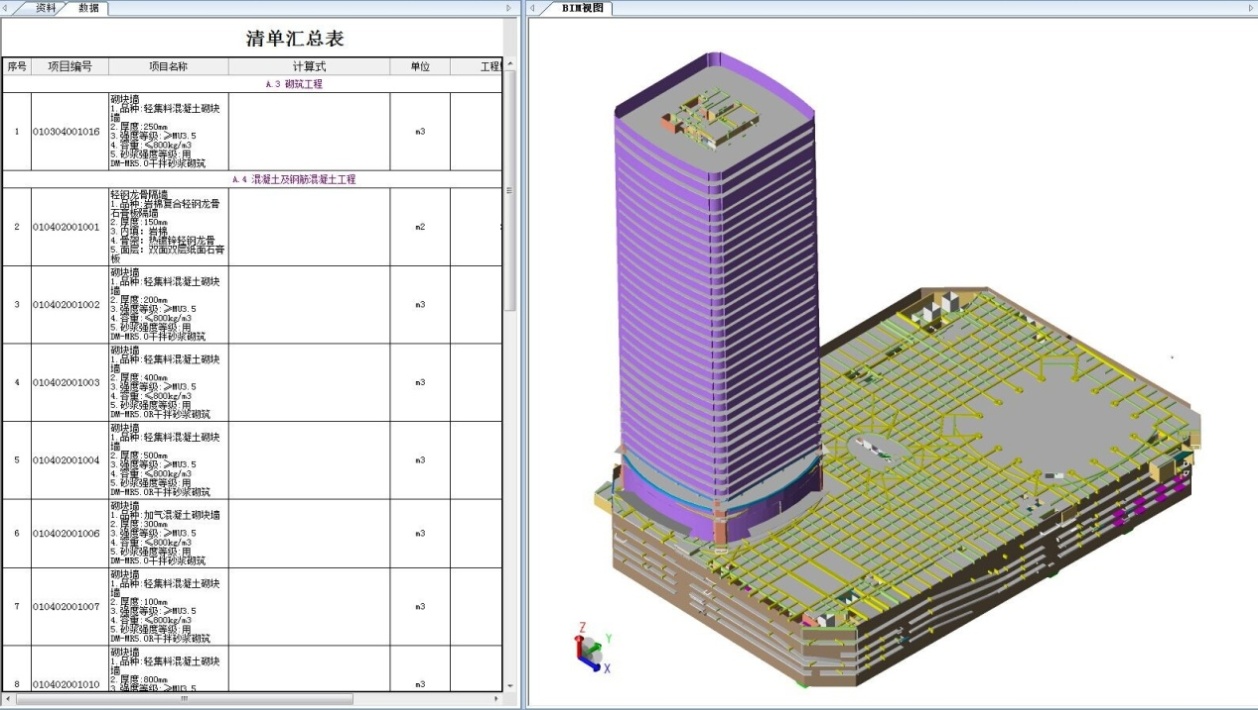Click the blue X axis arrow of the gizmo
The image size is (1258, 710).
click(596, 667)
